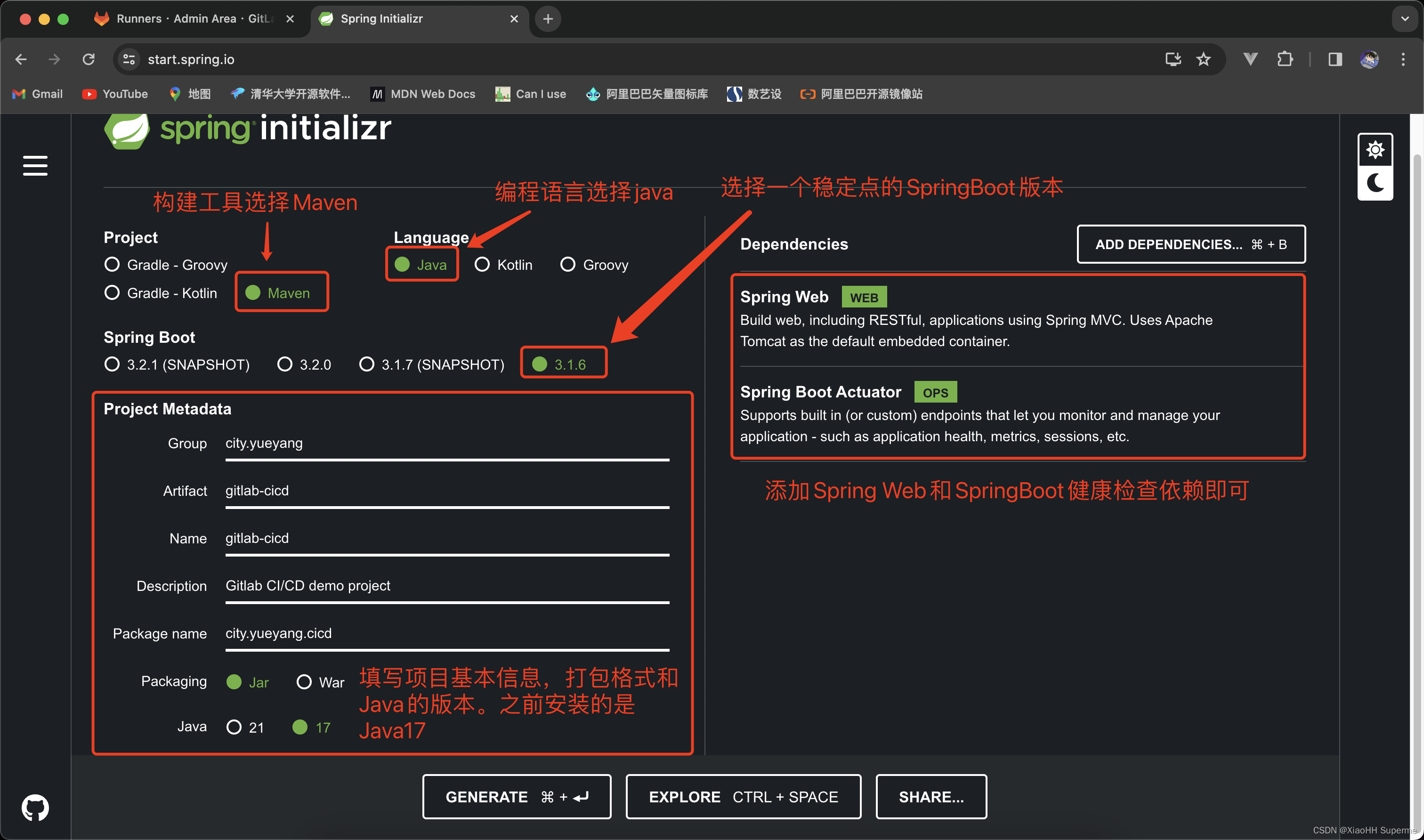Click the GENERATE button
Image resolution: width=1424 pixels, height=840 pixels.
[x=516, y=796]
